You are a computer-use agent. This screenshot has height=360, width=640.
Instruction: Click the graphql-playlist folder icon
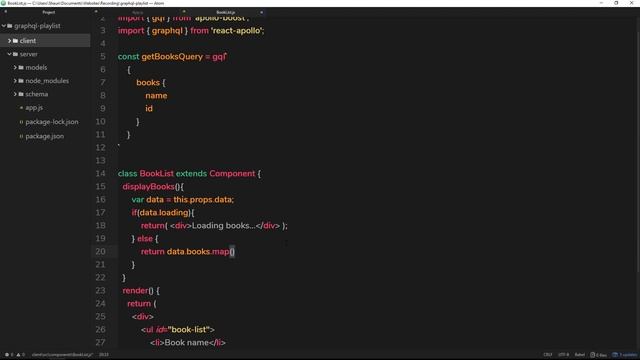9,26
